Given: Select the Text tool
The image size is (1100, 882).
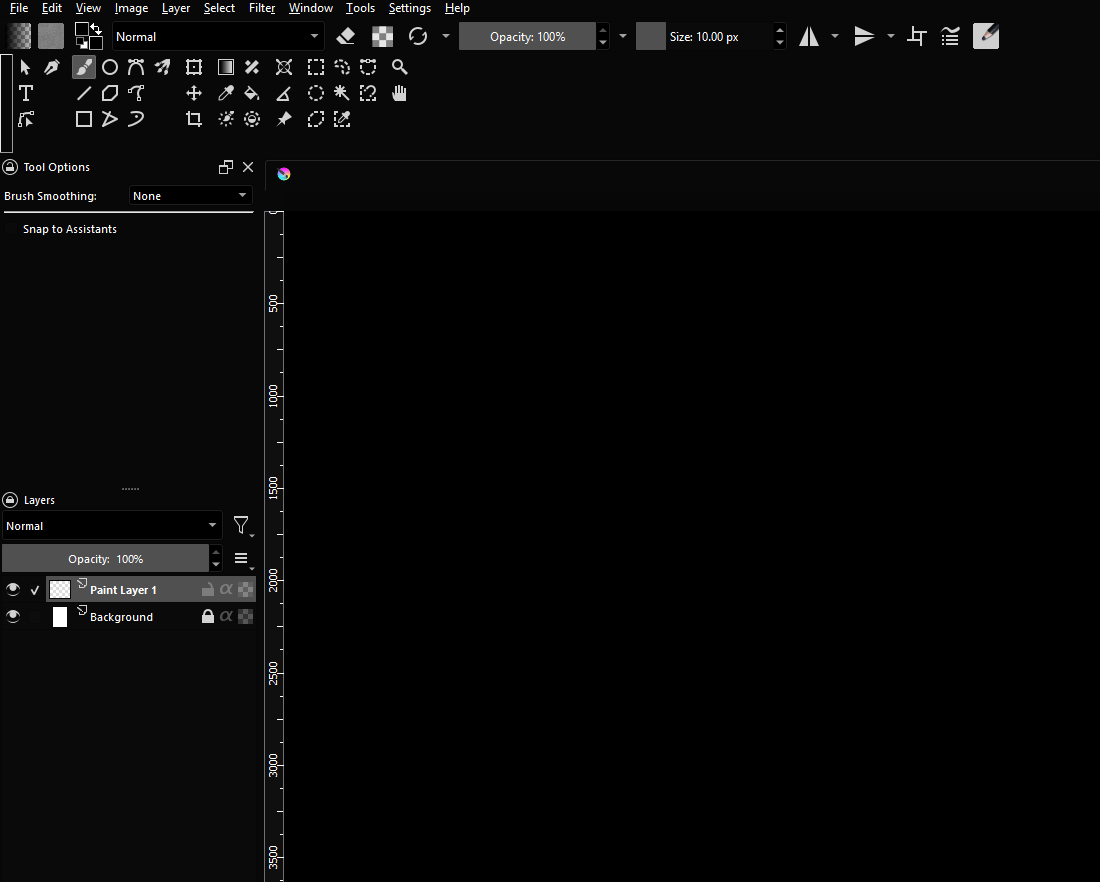Looking at the screenshot, I should click(x=26, y=93).
